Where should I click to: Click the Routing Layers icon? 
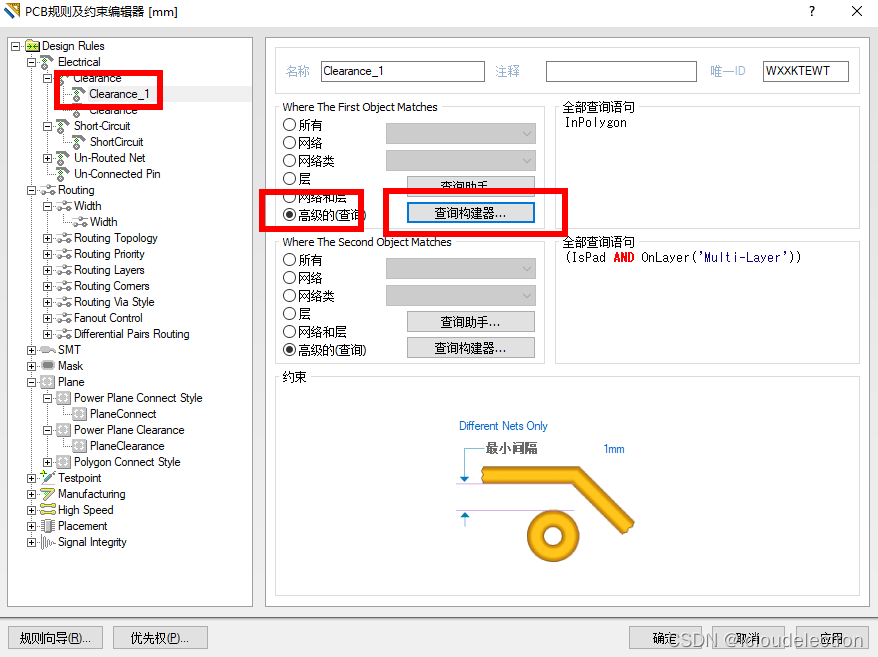click(x=64, y=270)
